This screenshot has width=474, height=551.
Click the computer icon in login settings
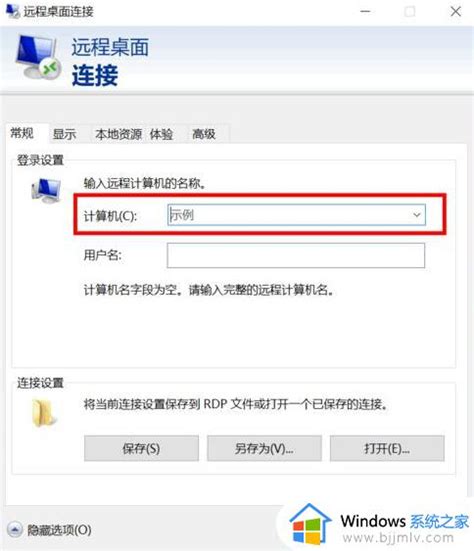coord(46,190)
